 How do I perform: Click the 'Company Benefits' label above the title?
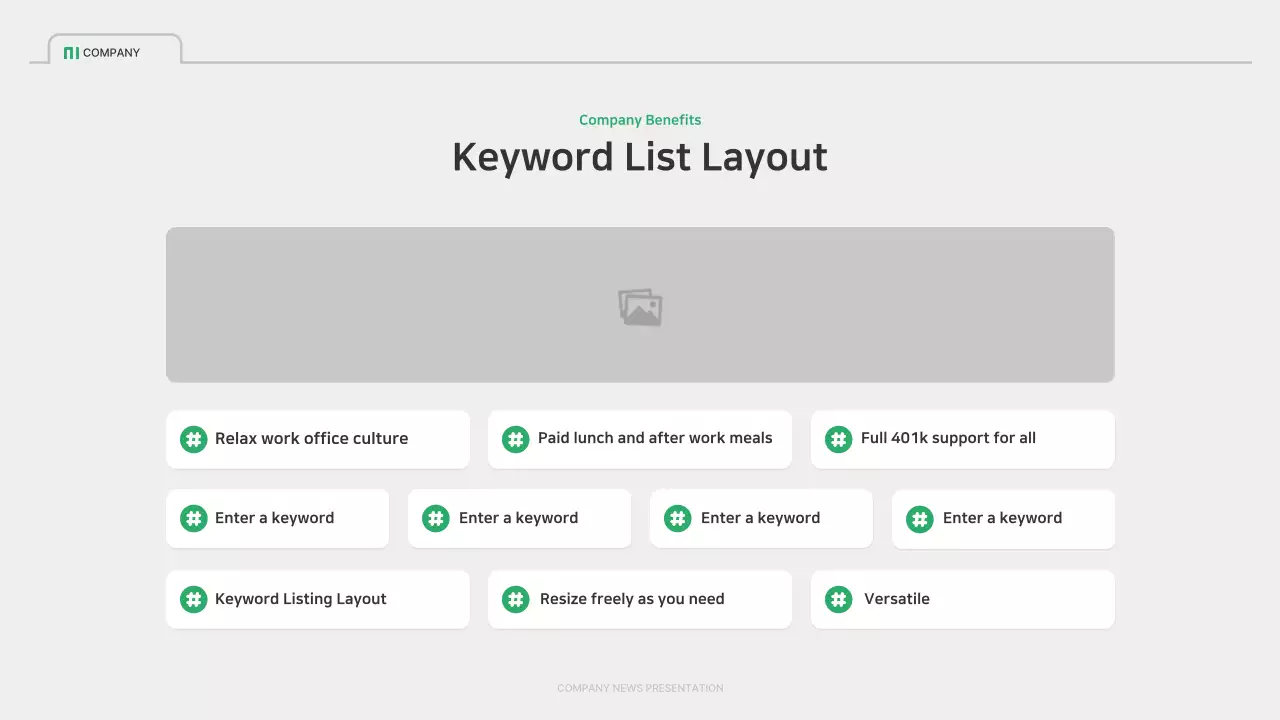point(640,120)
